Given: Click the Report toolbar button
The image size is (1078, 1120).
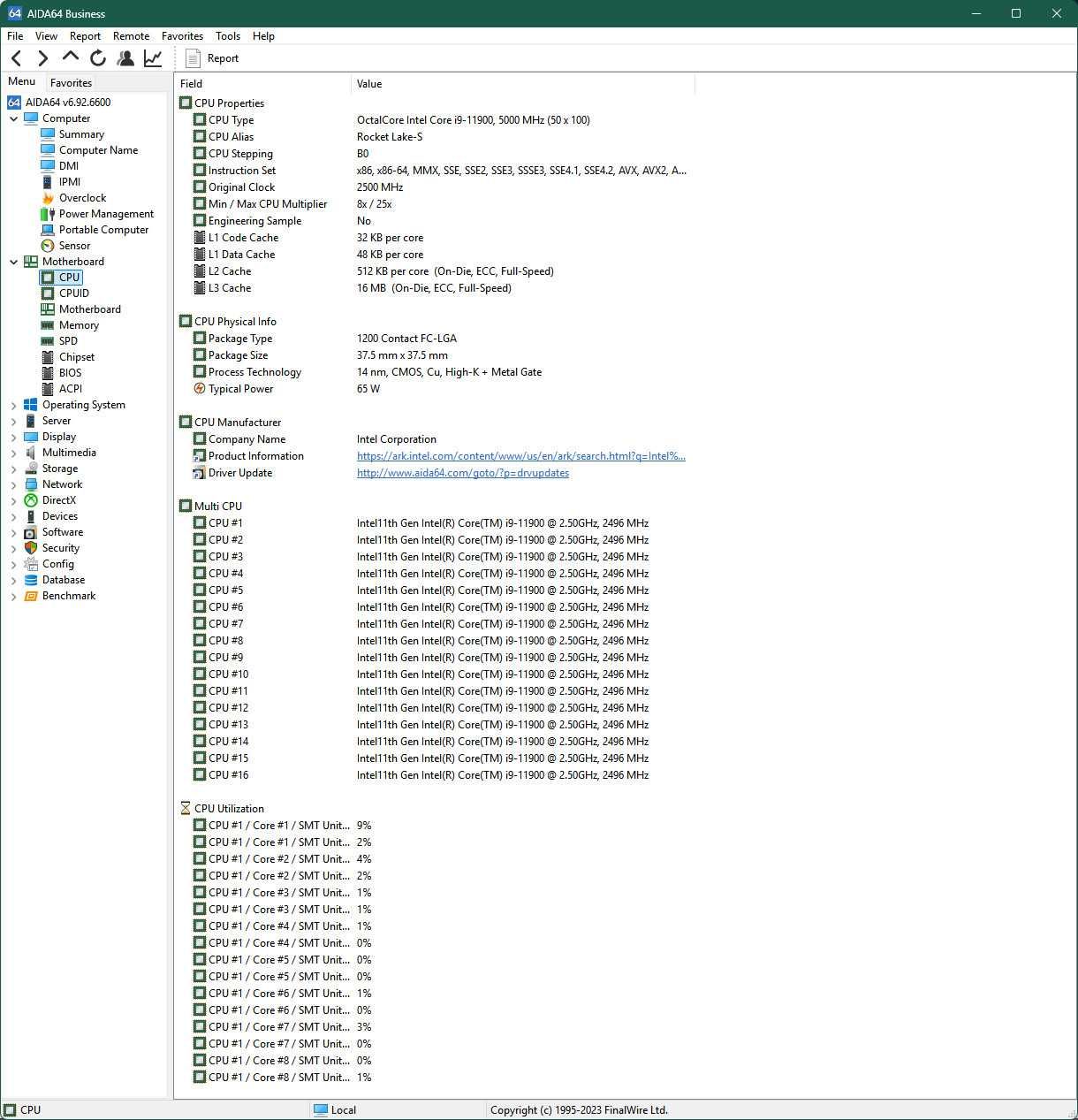Looking at the screenshot, I should 212,58.
